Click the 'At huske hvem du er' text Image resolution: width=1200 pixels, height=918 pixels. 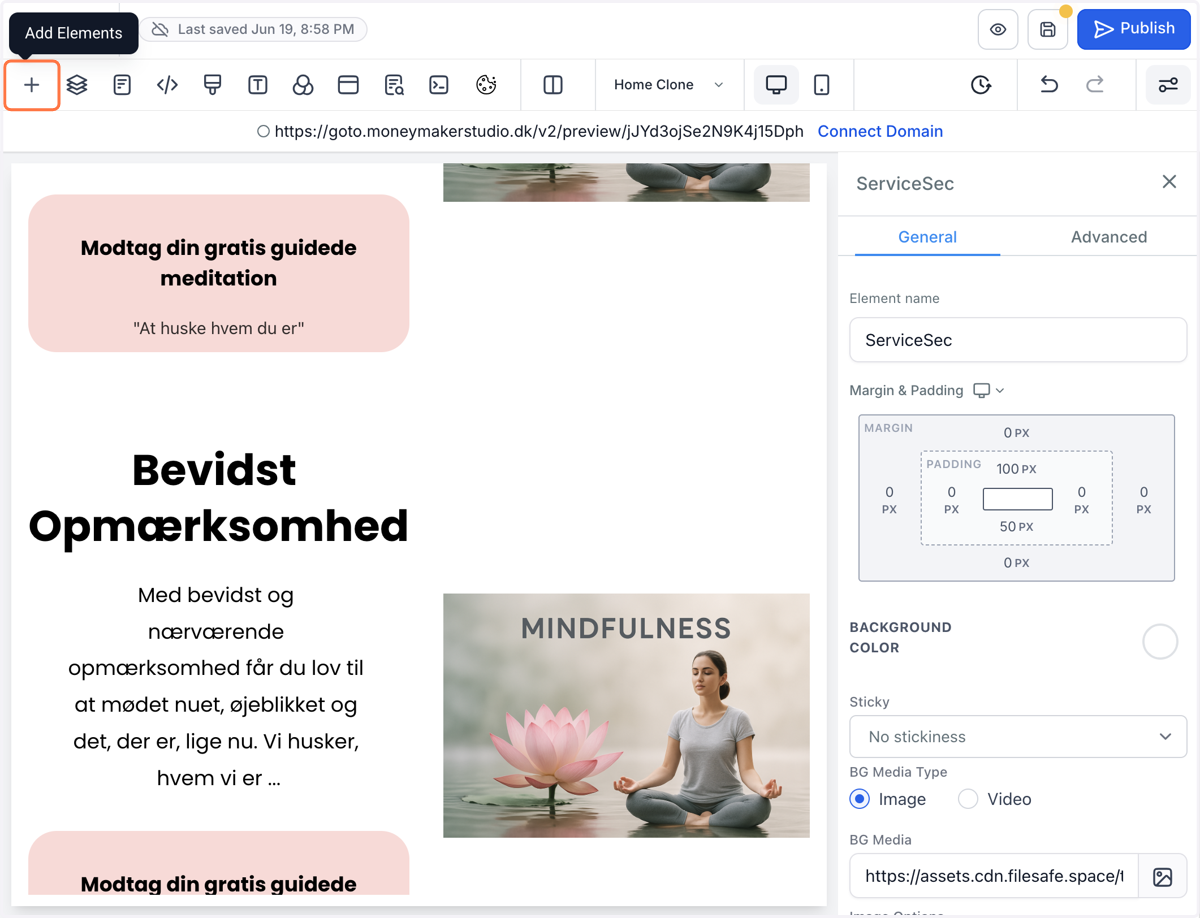pyautogui.click(x=218, y=328)
